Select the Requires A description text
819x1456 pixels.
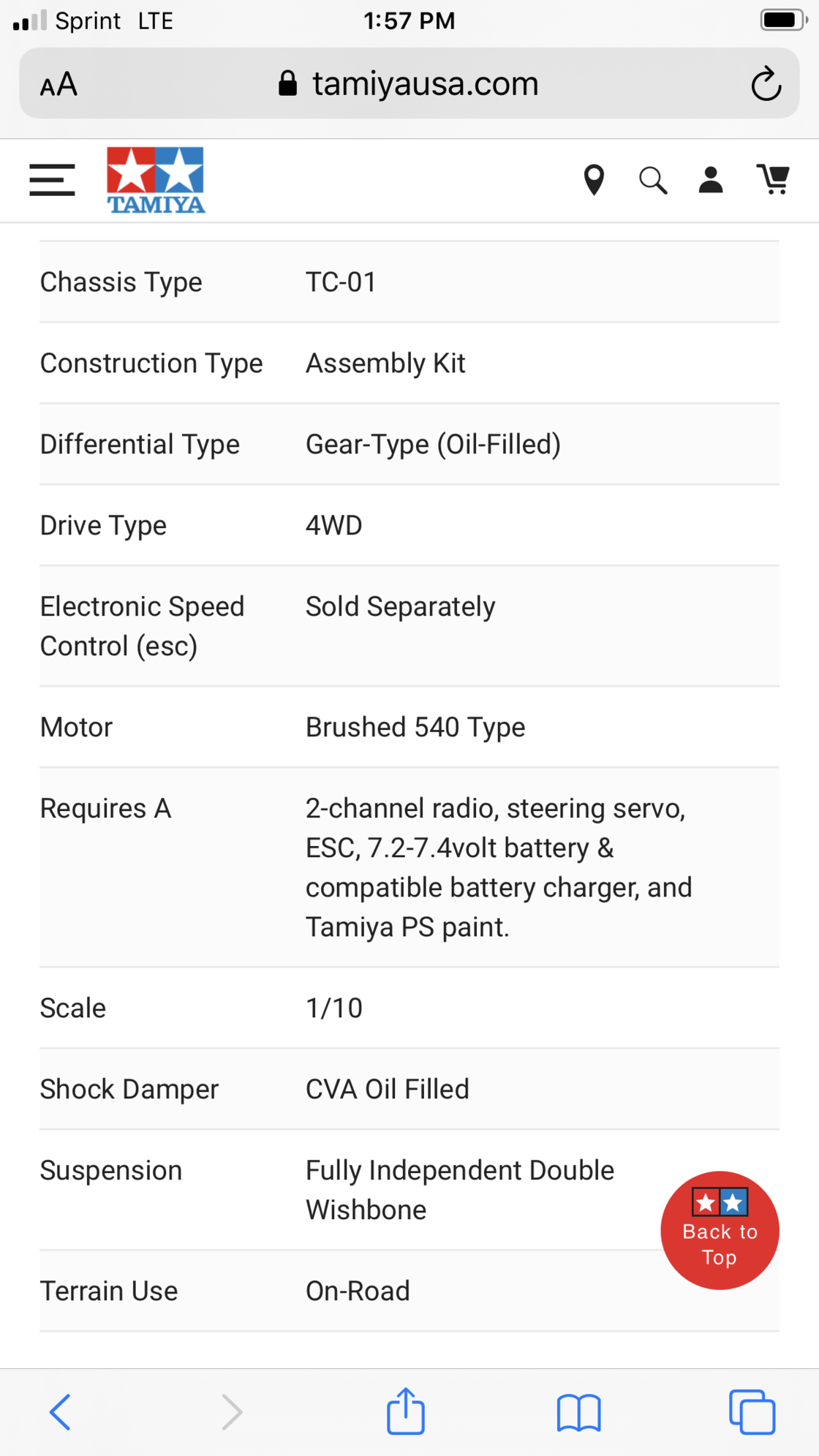click(499, 867)
